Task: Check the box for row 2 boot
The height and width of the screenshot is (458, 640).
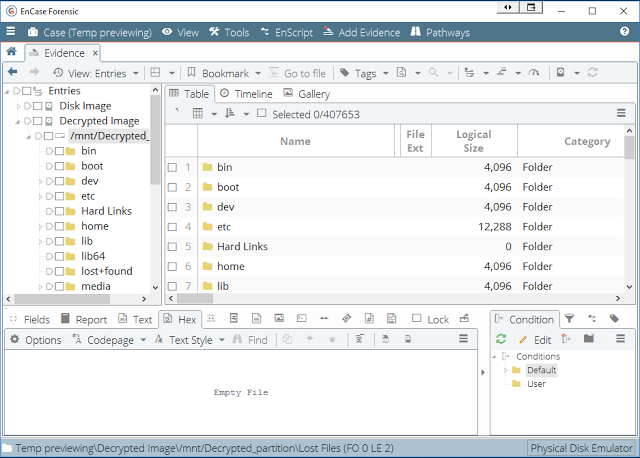Action: click(x=172, y=187)
